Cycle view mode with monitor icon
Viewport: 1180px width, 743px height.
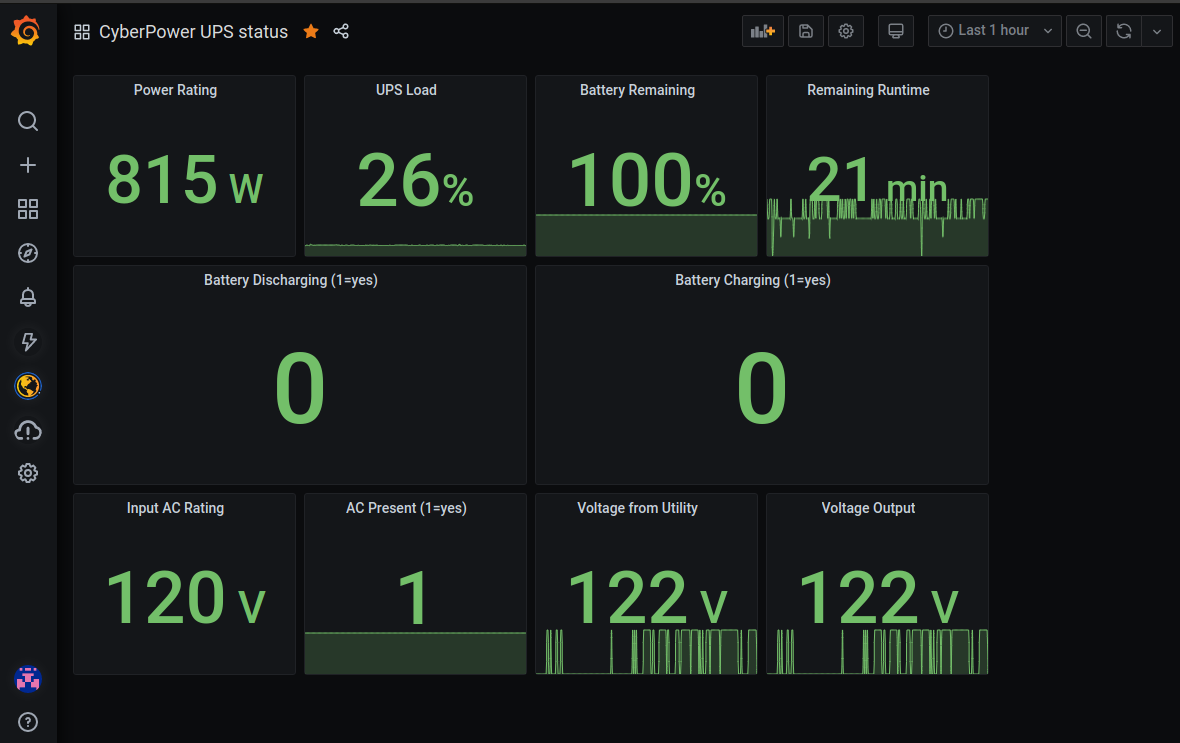click(x=896, y=31)
